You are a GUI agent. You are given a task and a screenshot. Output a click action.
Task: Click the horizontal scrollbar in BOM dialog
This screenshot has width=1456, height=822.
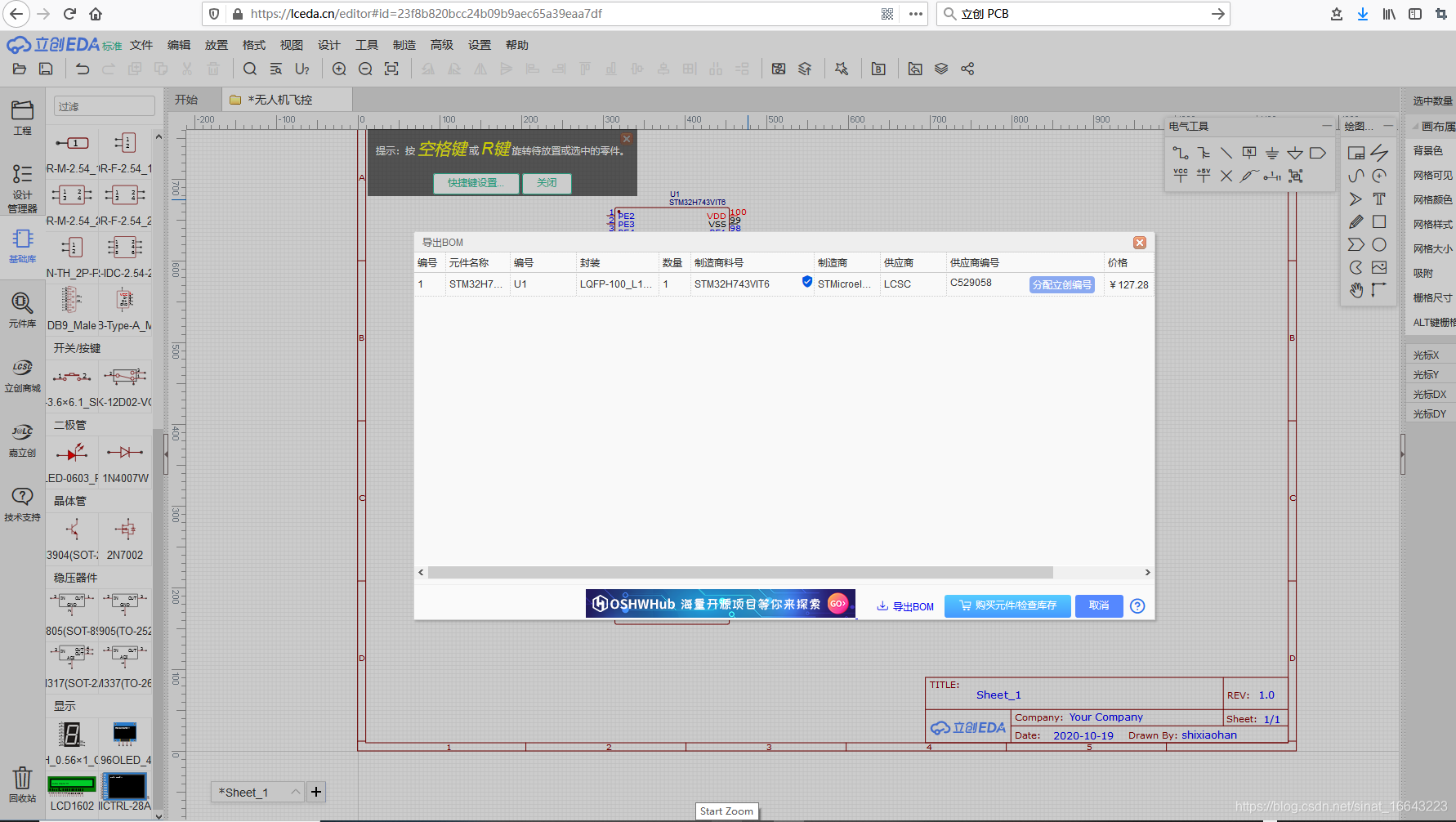[x=739, y=573]
